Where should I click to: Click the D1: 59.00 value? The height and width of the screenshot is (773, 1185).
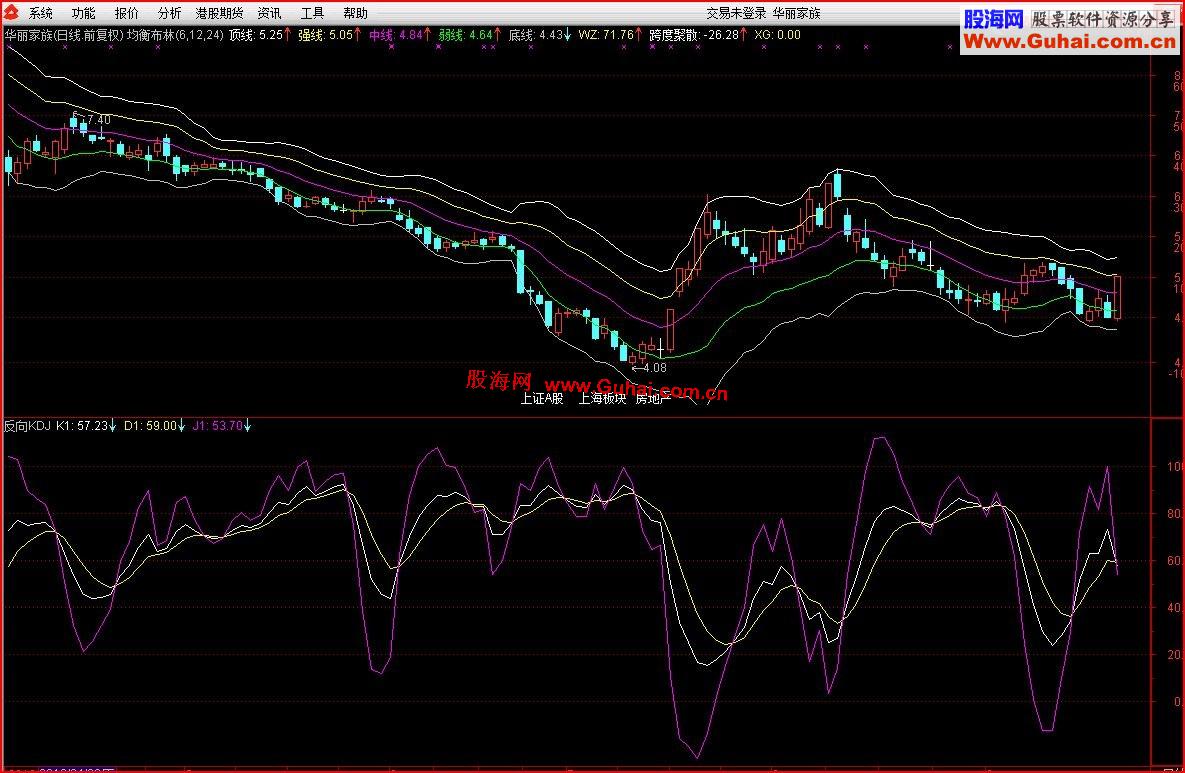pos(150,426)
